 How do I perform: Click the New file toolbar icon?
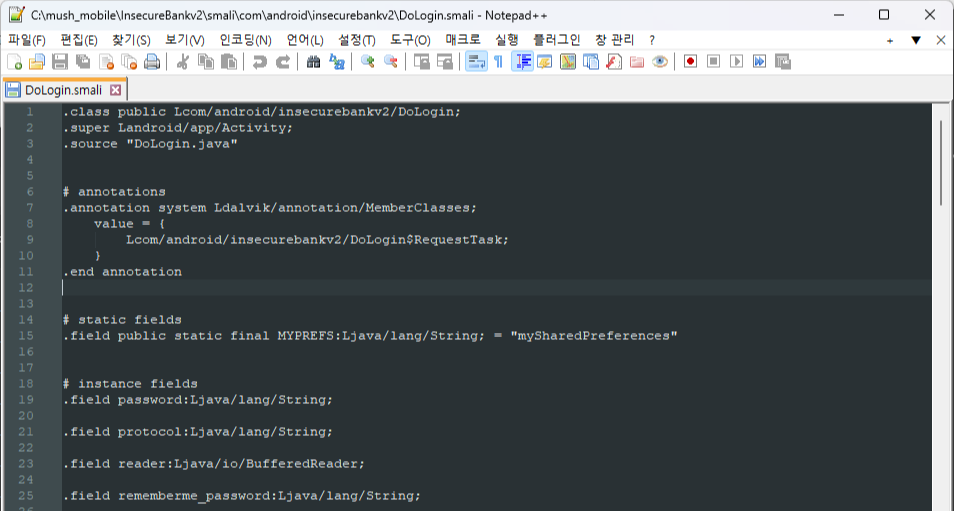tap(15, 61)
